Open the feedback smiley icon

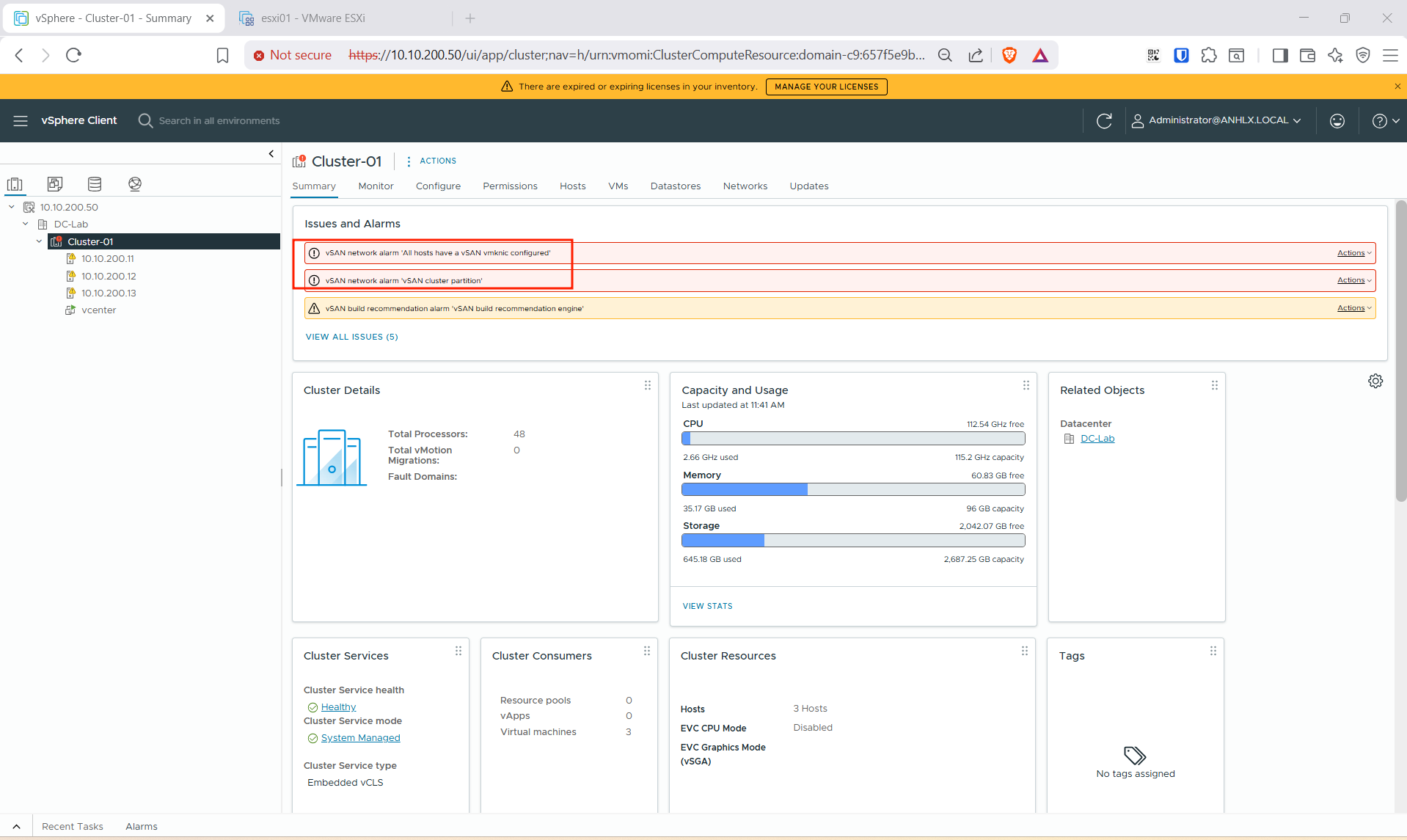click(1337, 120)
